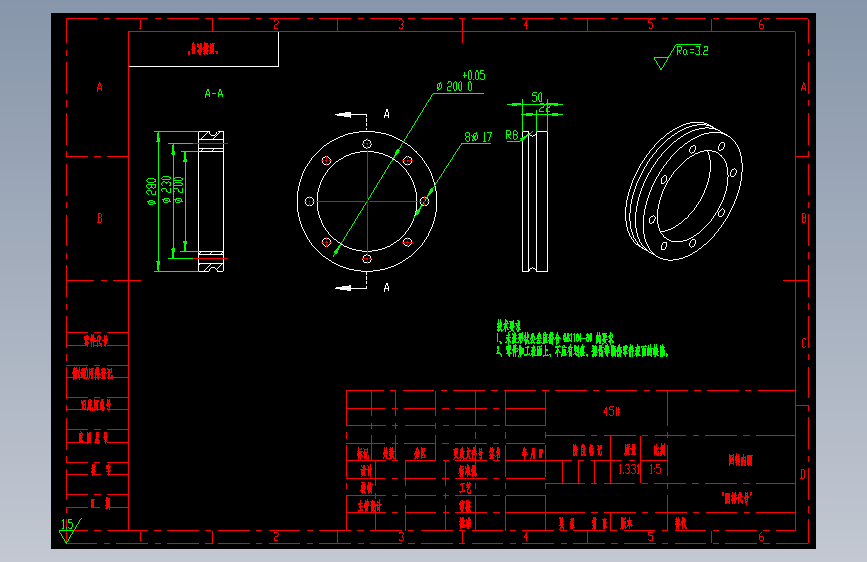
Task: Click zone number 4 on top border
Action: tap(526, 24)
